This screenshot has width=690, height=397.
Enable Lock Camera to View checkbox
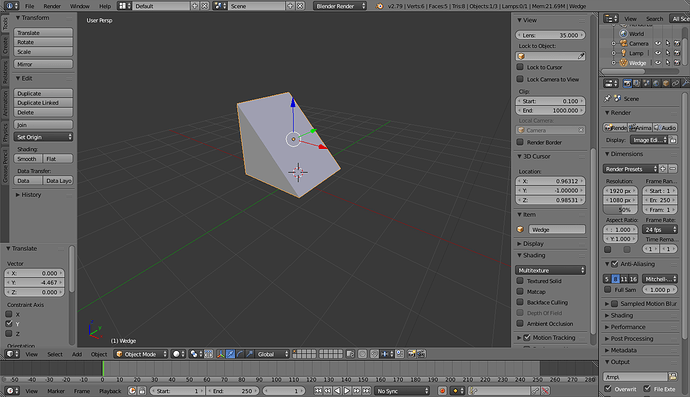point(520,79)
